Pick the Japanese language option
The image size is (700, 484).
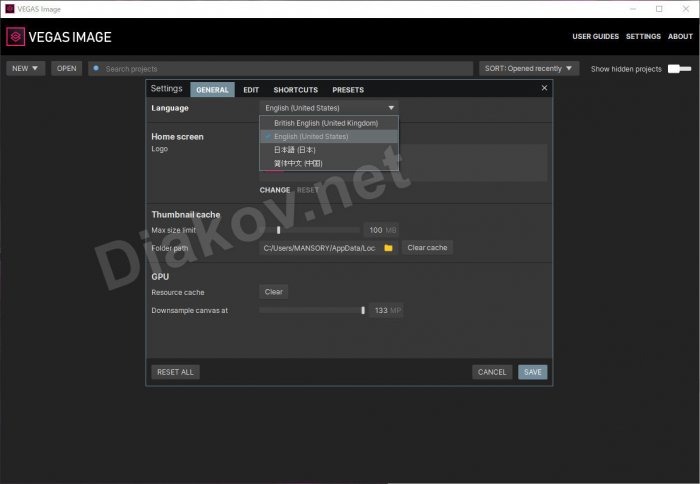(x=329, y=150)
